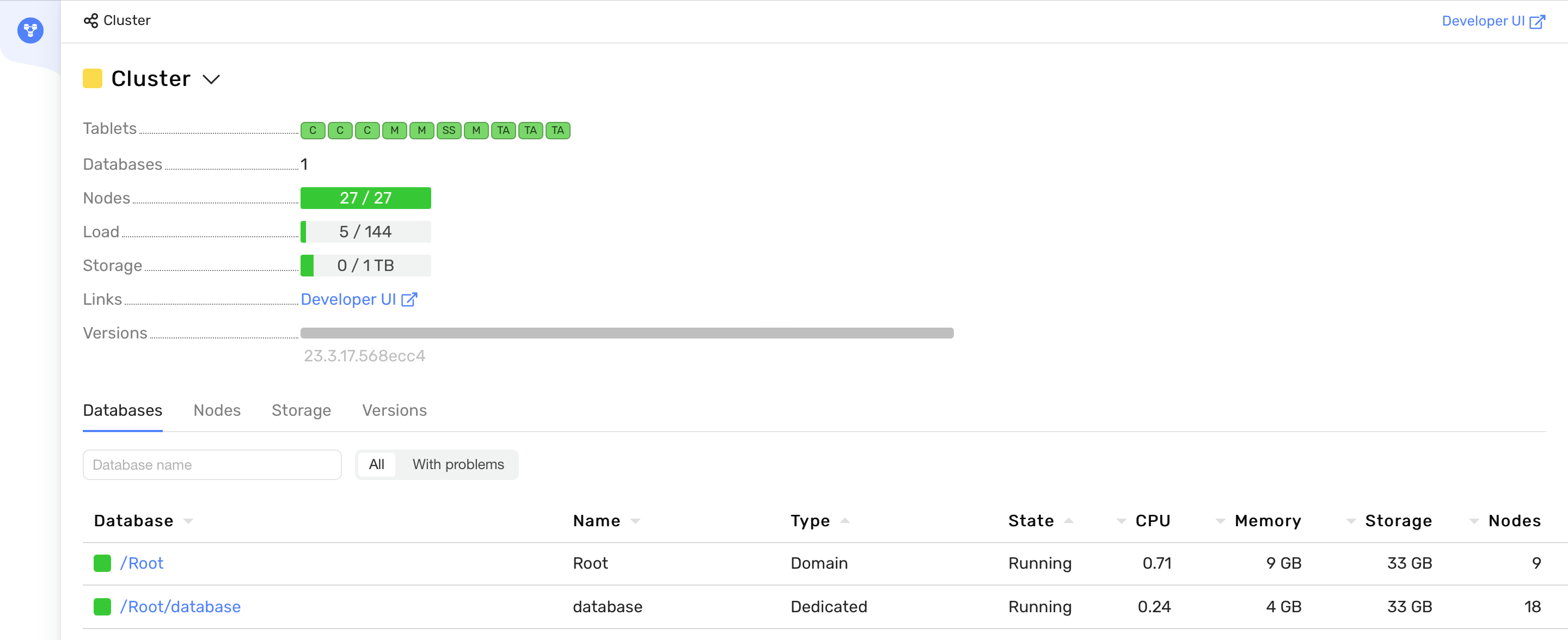Screen dimensions: 1568x640
Task: Click the SS tablet badge
Action: (449, 130)
